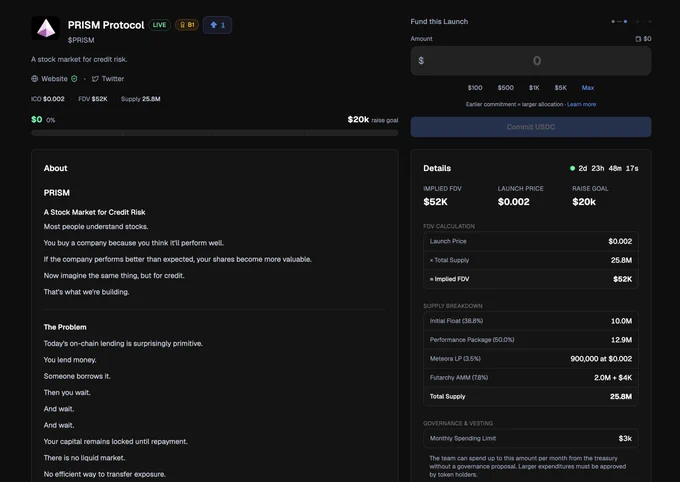Click the Futarchy AMM (7.8%) row
This screenshot has width=680, height=482.
[x=530, y=378]
